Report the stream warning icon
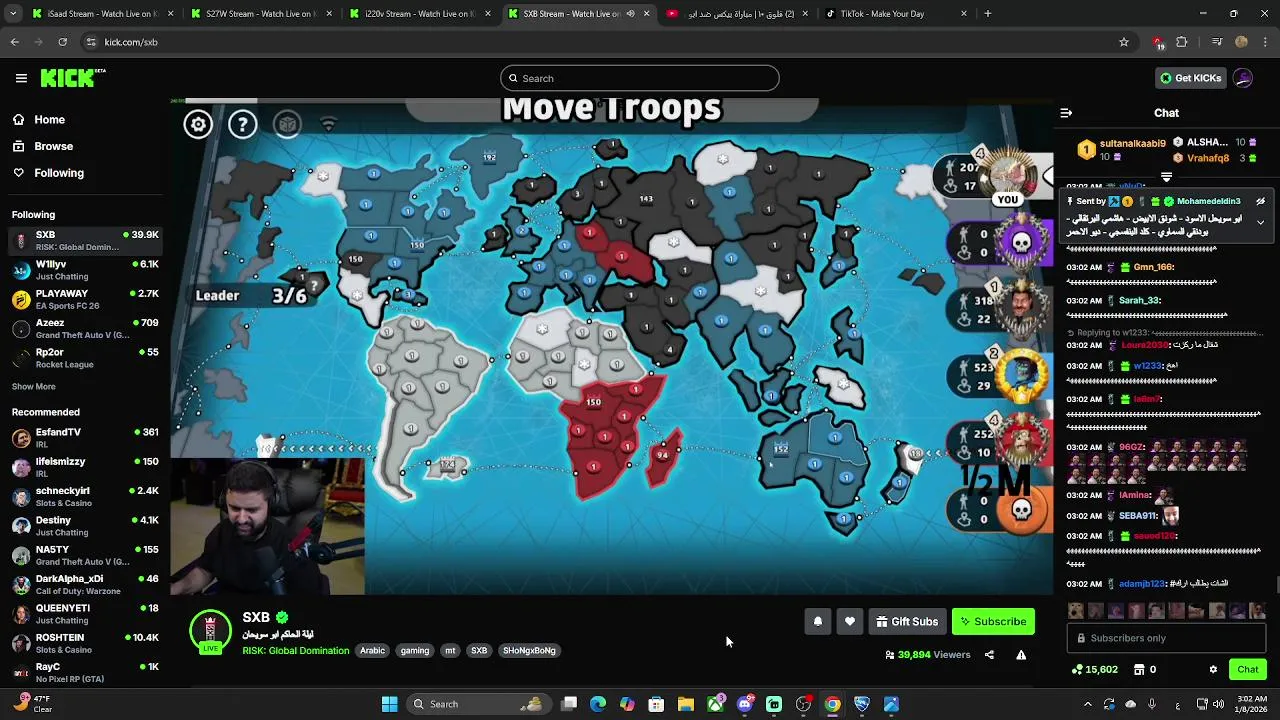The height and width of the screenshot is (720, 1280). pyautogui.click(x=1021, y=655)
